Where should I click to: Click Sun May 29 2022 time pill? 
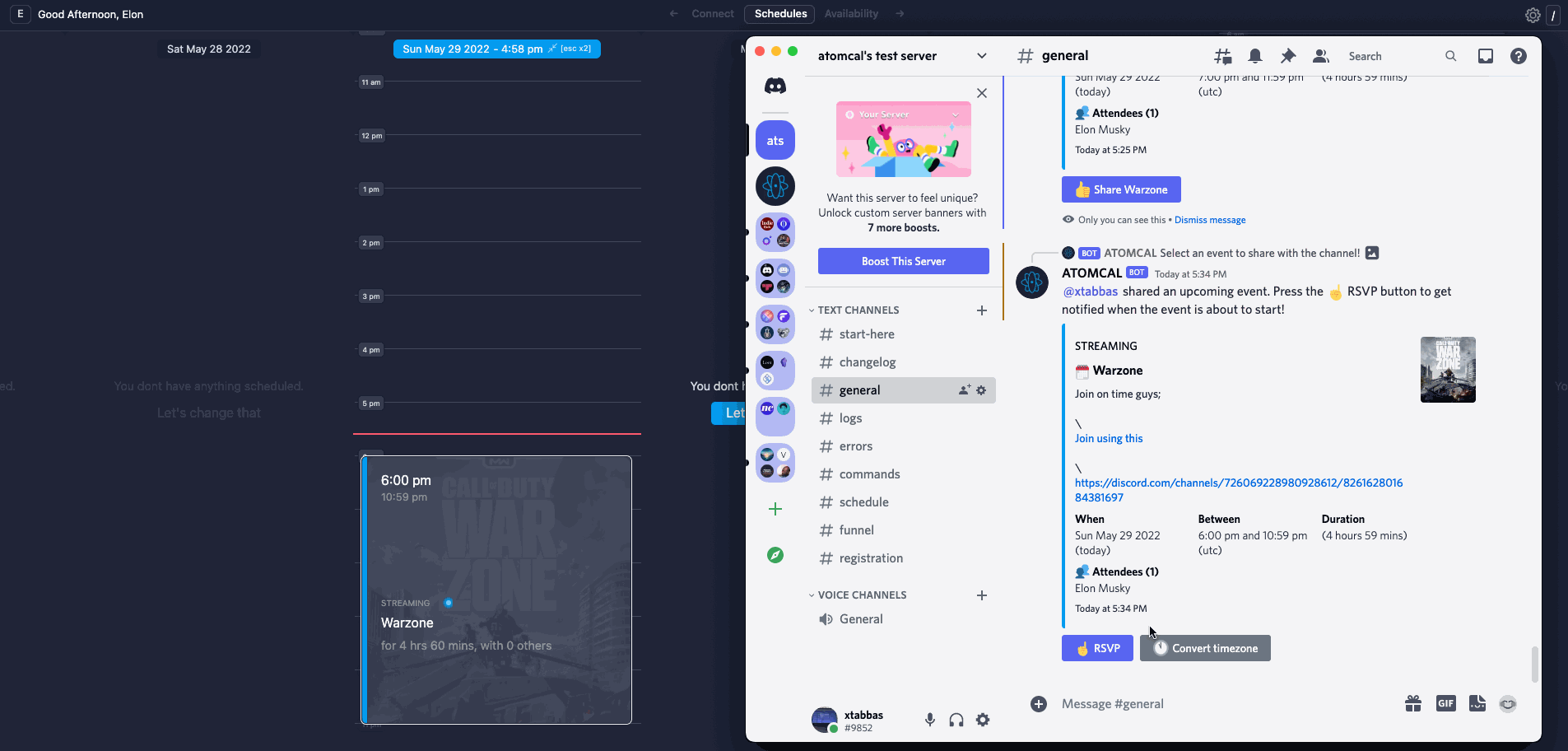pos(497,49)
